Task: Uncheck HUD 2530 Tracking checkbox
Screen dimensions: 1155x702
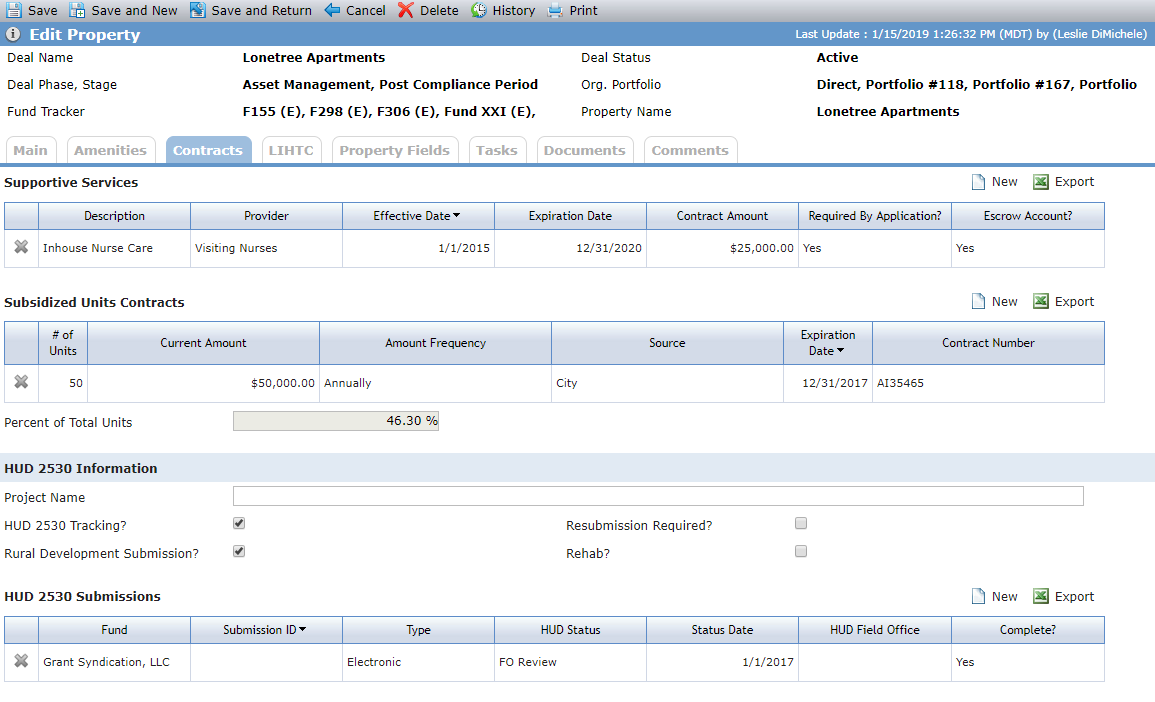Action: (x=239, y=524)
